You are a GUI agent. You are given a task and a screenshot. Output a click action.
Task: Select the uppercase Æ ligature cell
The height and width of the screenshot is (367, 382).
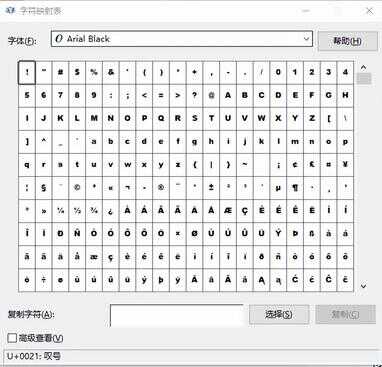(x=228, y=211)
